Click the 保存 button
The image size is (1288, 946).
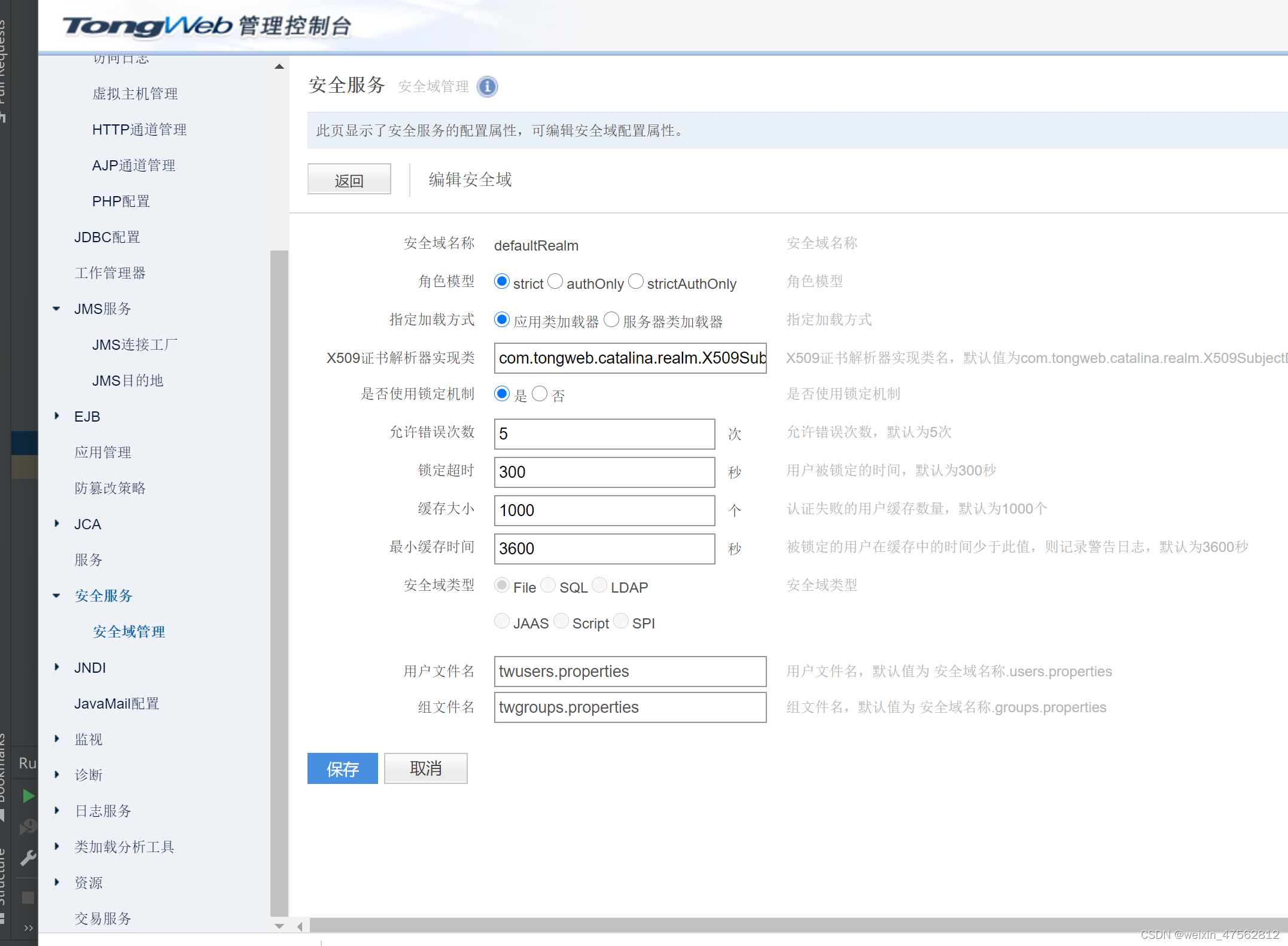click(x=342, y=768)
